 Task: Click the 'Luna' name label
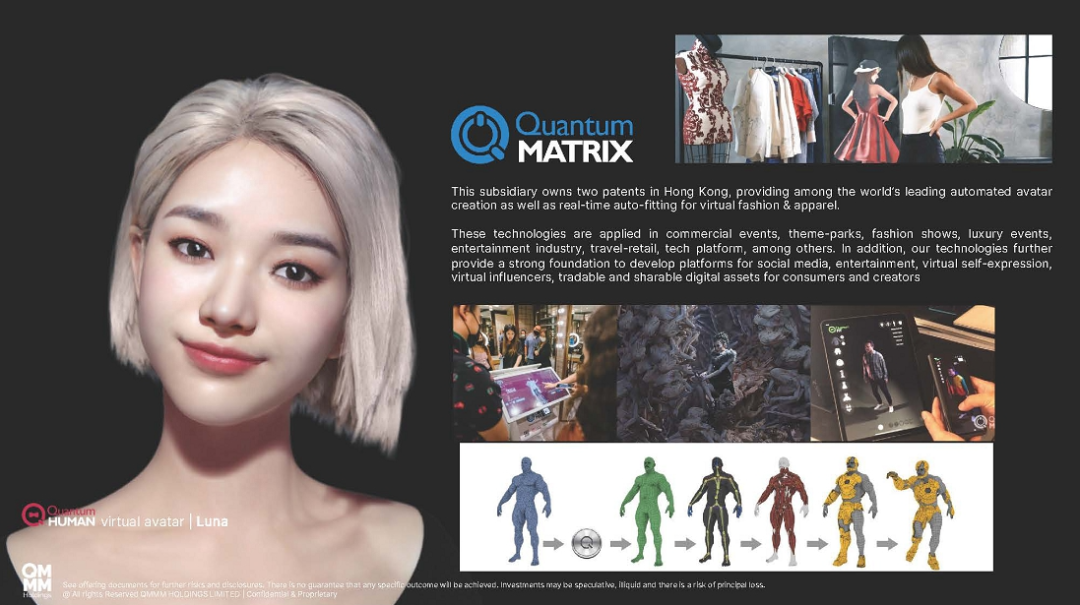pos(212,522)
